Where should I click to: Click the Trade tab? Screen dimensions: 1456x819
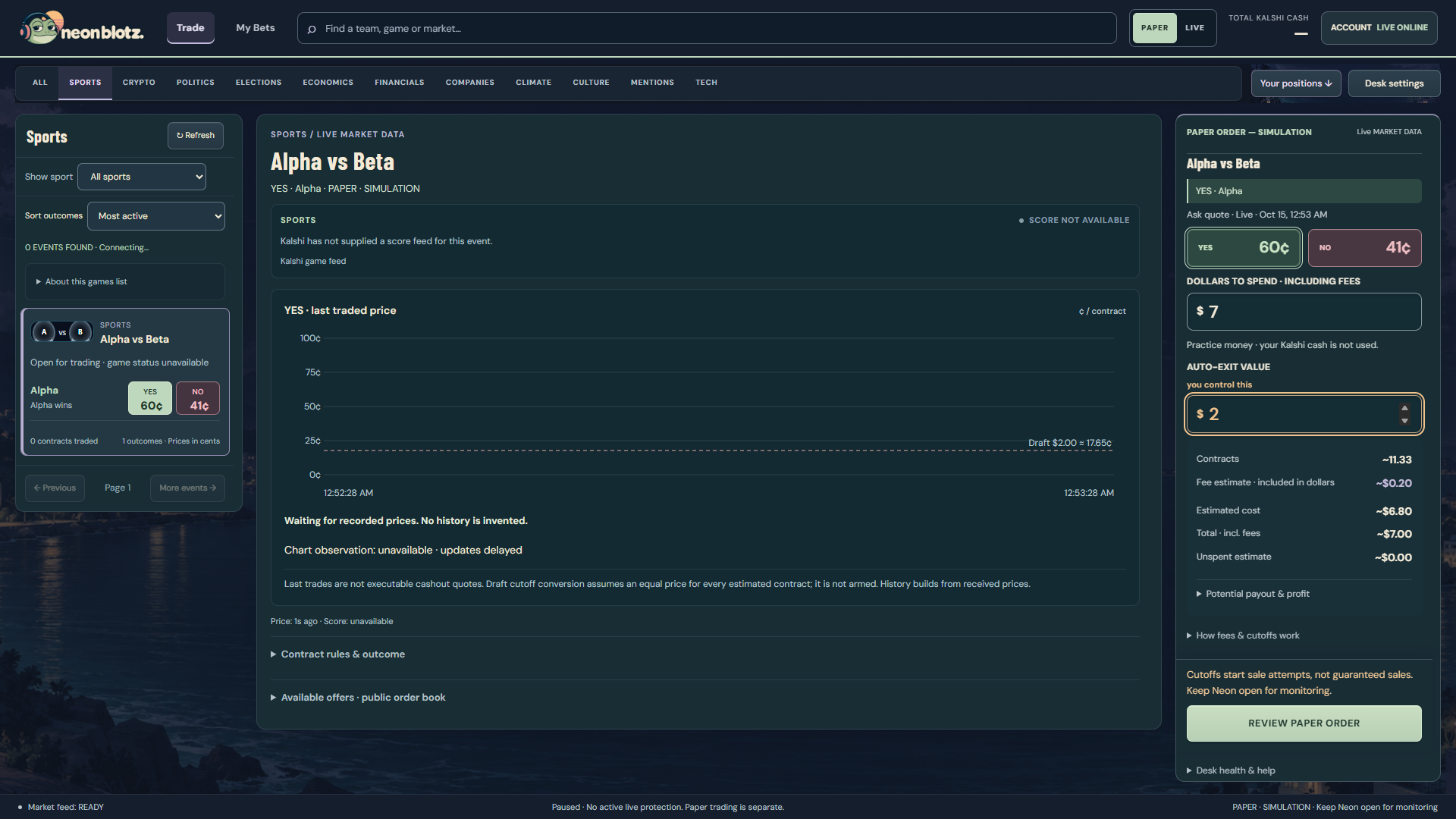coord(190,28)
